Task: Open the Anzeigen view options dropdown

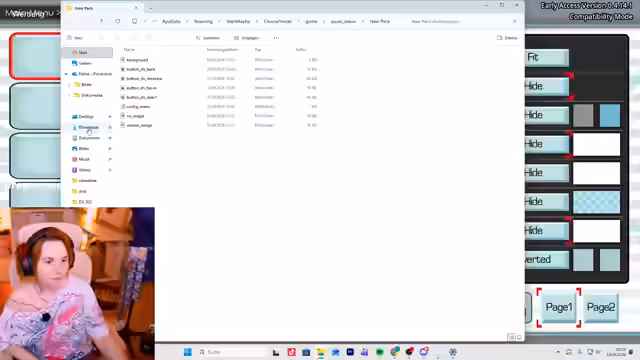Action: click(247, 38)
